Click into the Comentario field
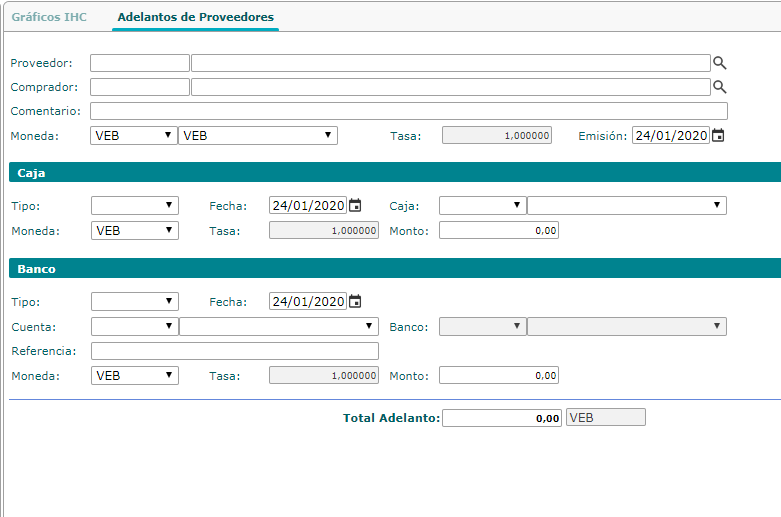 [409, 111]
